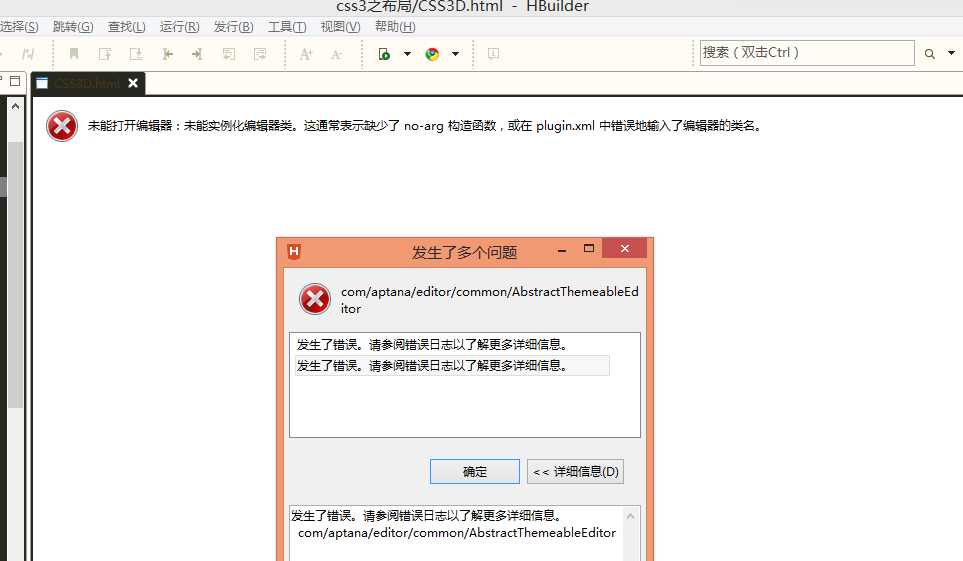Click the shift right (indent) toolbar icon

tap(197, 54)
